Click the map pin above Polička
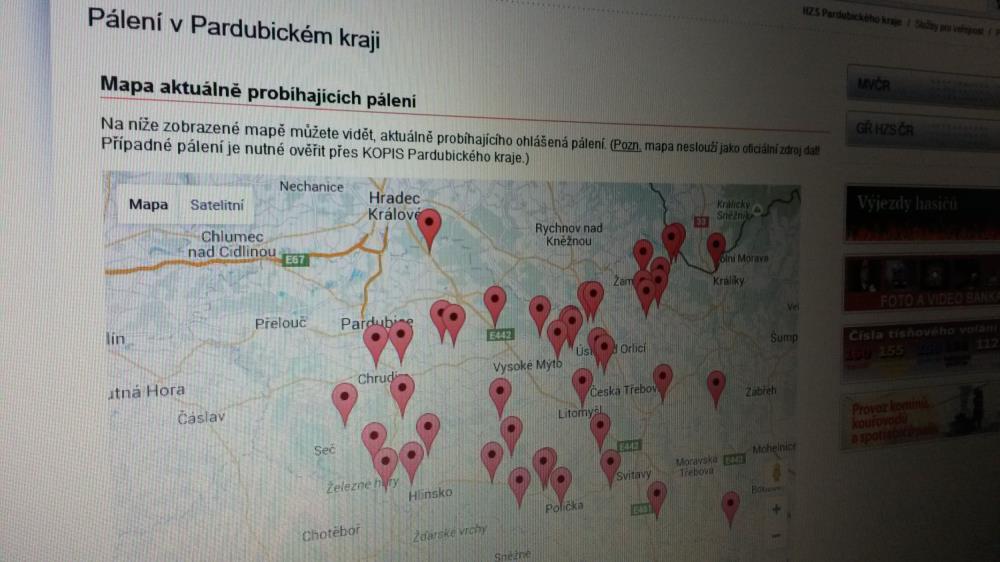The width and height of the screenshot is (1000, 562). (x=561, y=485)
